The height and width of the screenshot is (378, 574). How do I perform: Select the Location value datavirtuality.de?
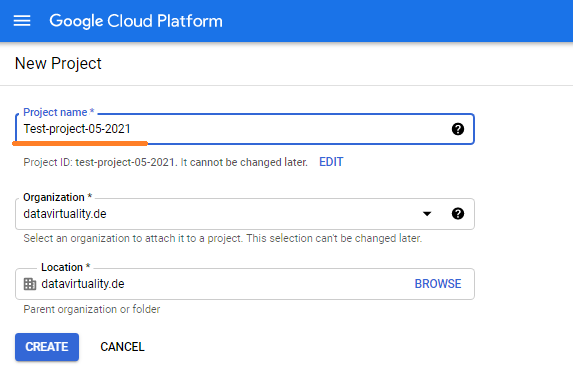pos(83,284)
